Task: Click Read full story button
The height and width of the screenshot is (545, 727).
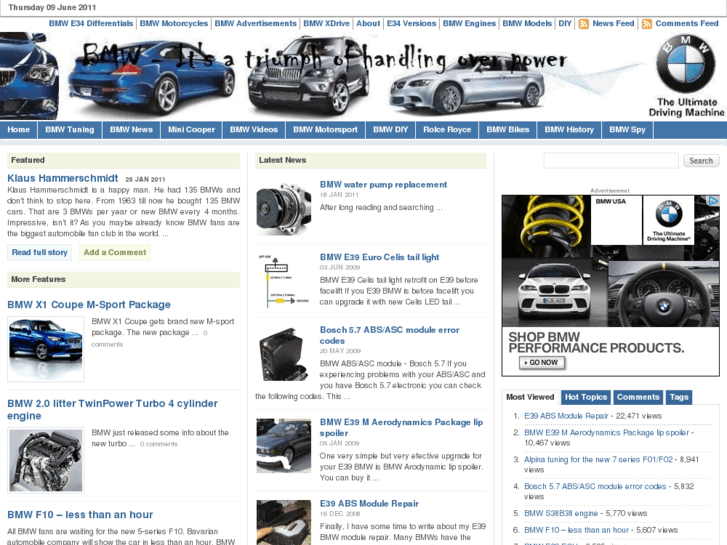Action: (39, 252)
